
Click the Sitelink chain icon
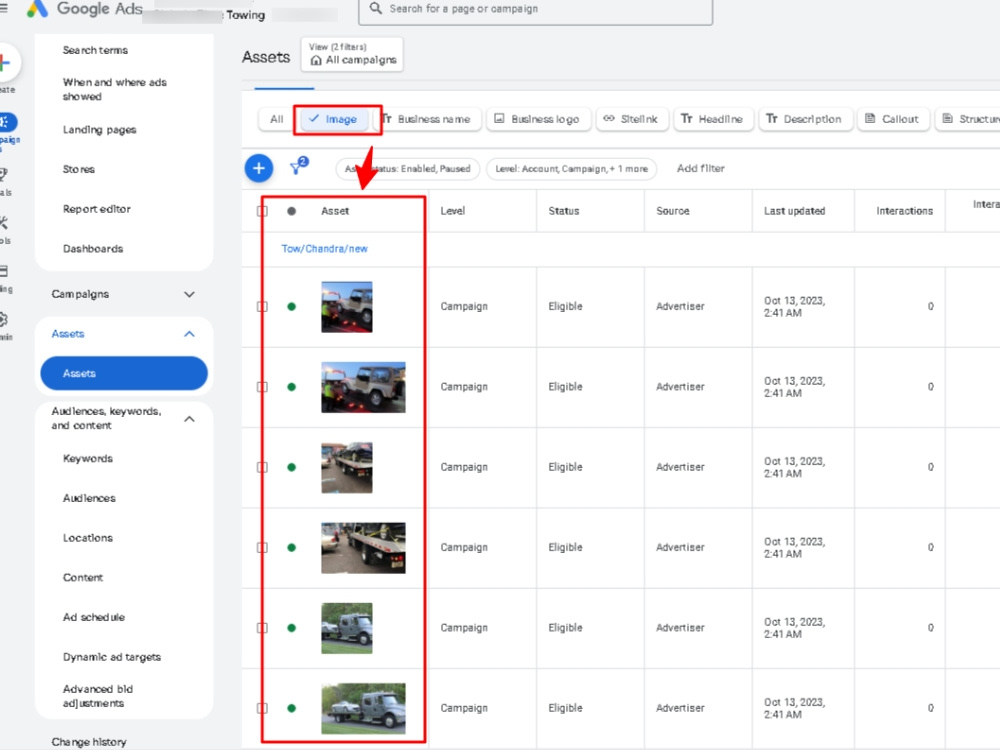click(x=609, y=119)
